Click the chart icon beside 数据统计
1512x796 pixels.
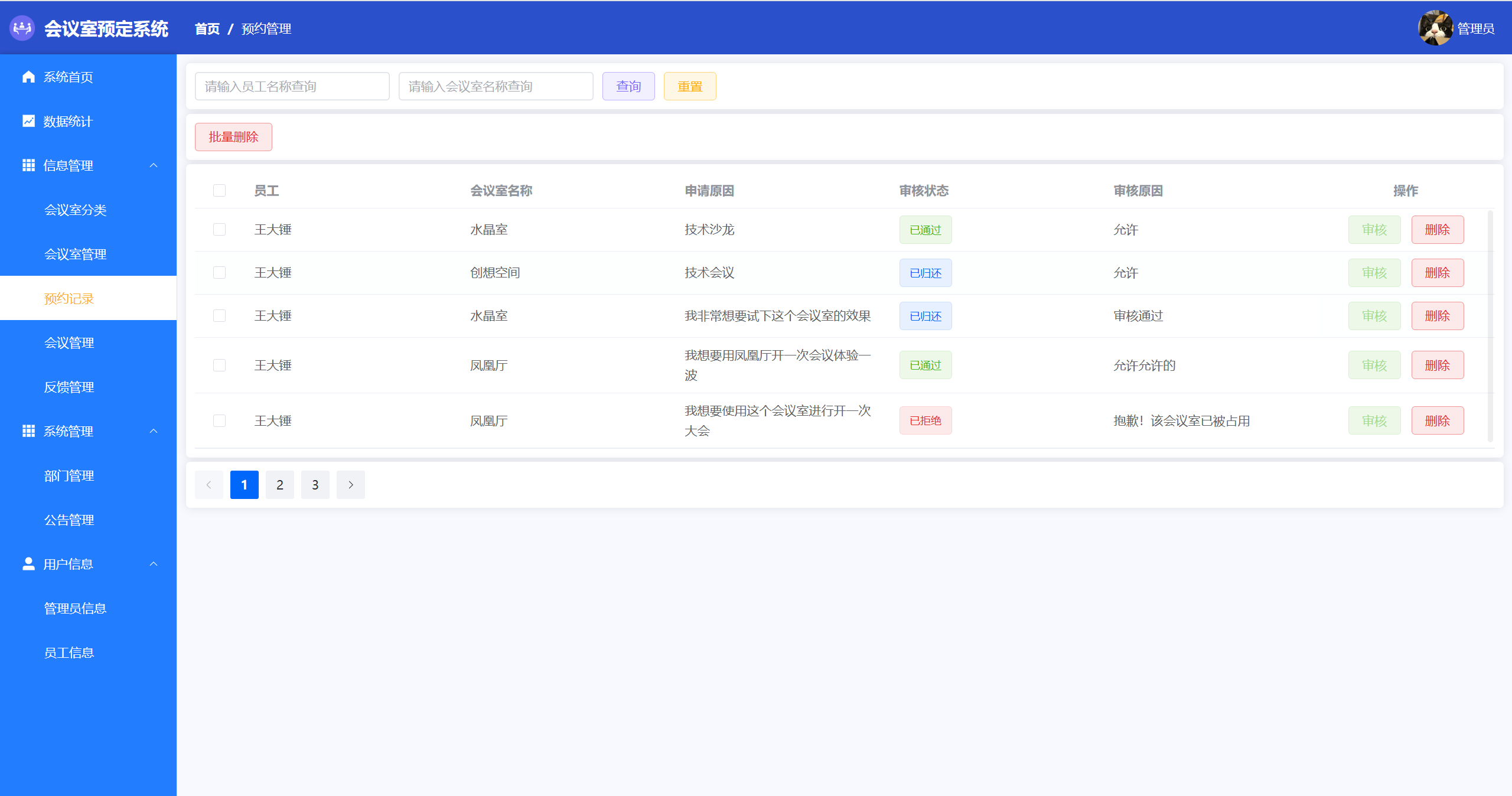pyautogui.click(x=28, y=121)
